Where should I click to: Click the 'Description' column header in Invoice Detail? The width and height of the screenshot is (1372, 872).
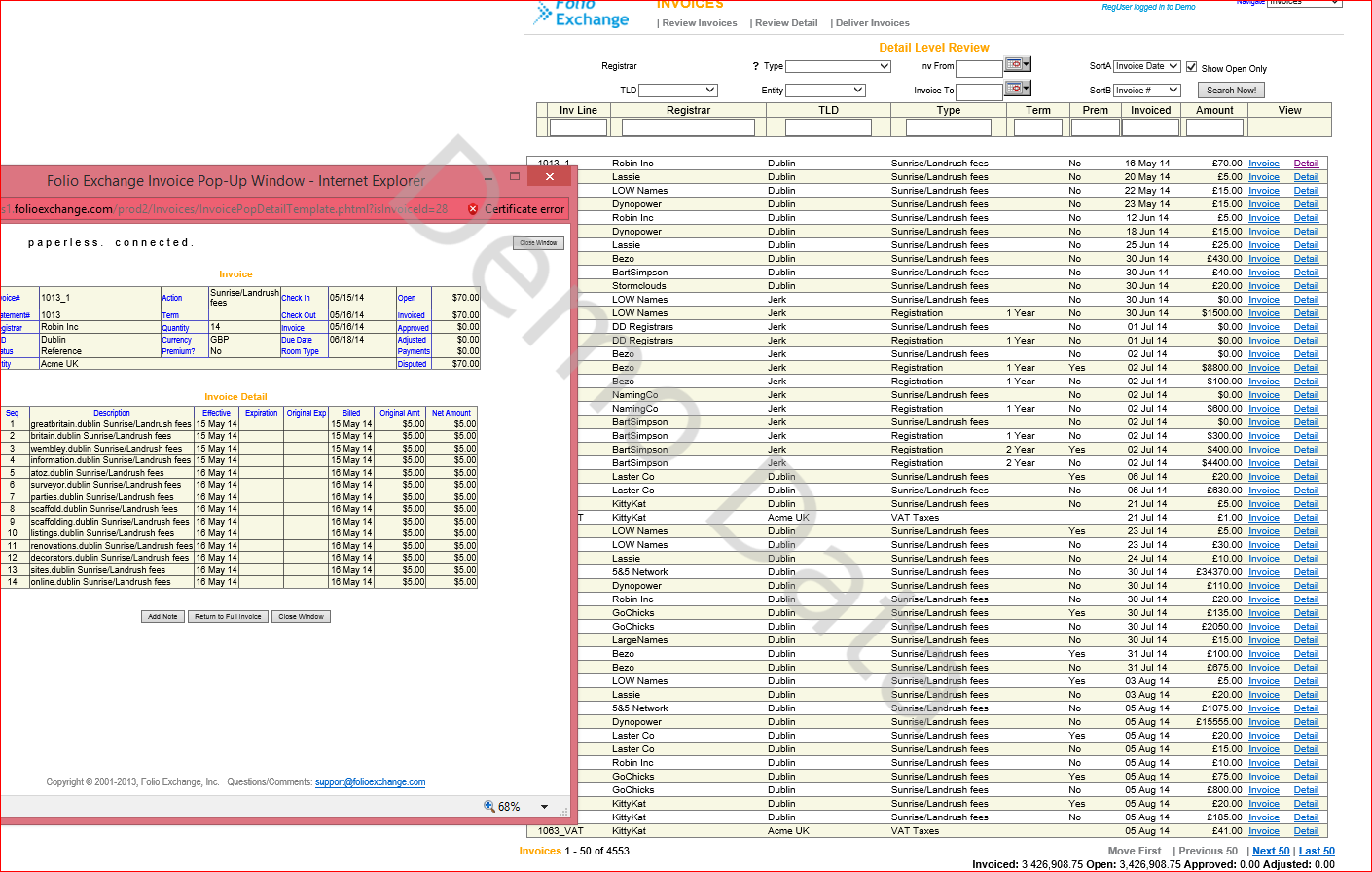tap(112, 413)
